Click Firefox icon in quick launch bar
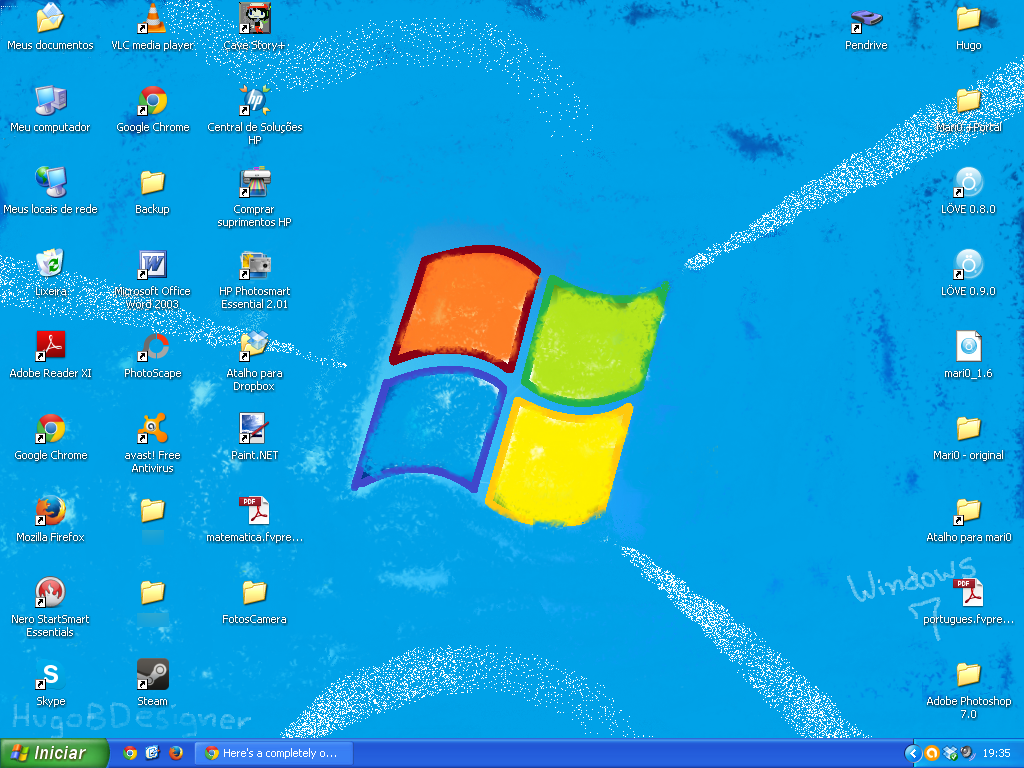Viewport: 1024px width, 768px height. pos(176,753)
